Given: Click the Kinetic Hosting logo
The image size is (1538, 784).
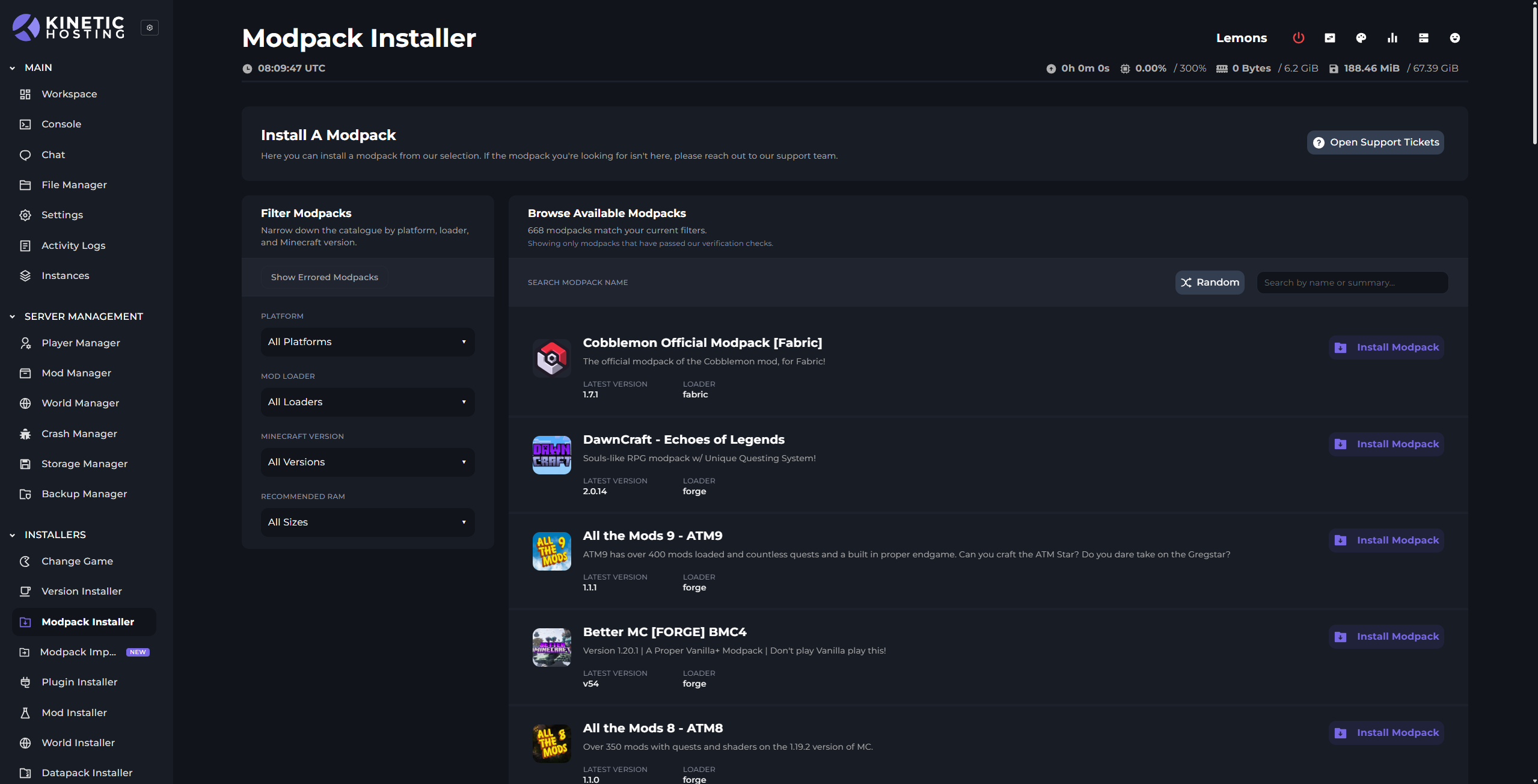Looking at the screenshot, I should 69,27.
